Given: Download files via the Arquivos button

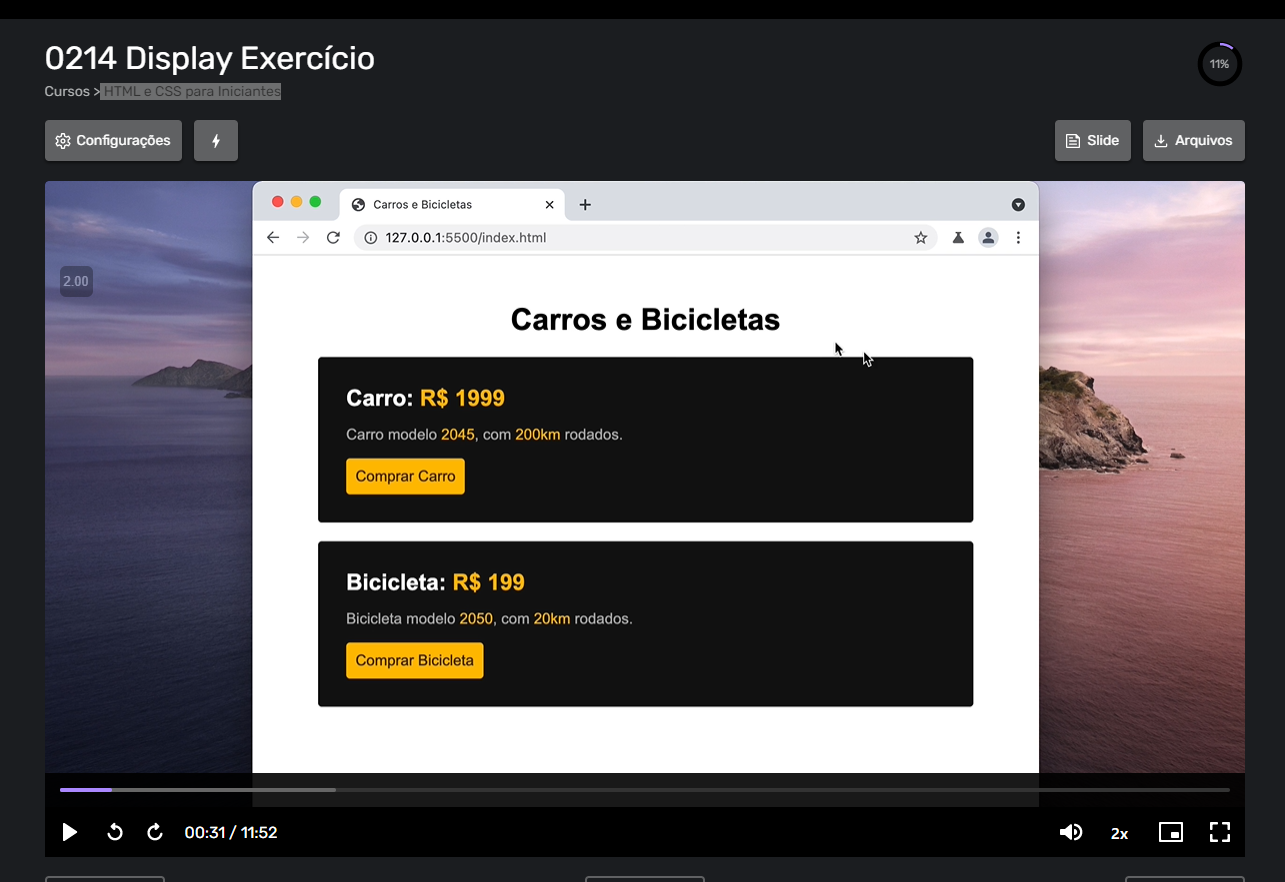Looking at the screenshot, I should pyautogui.click(x=1193, y=140).
